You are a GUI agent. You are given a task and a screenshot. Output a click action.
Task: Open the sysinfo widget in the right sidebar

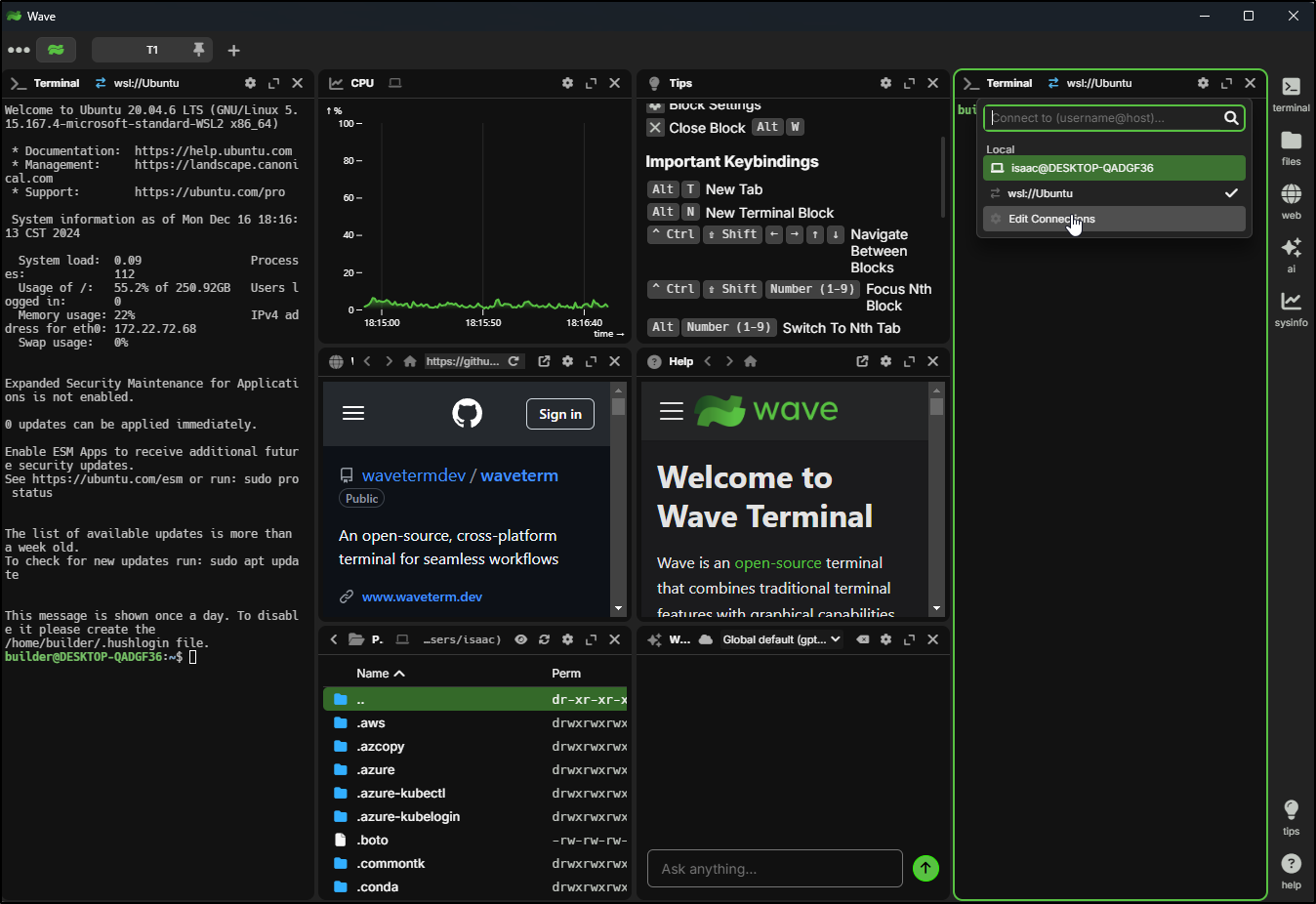pyautogui.click(x=1291, y=309)
